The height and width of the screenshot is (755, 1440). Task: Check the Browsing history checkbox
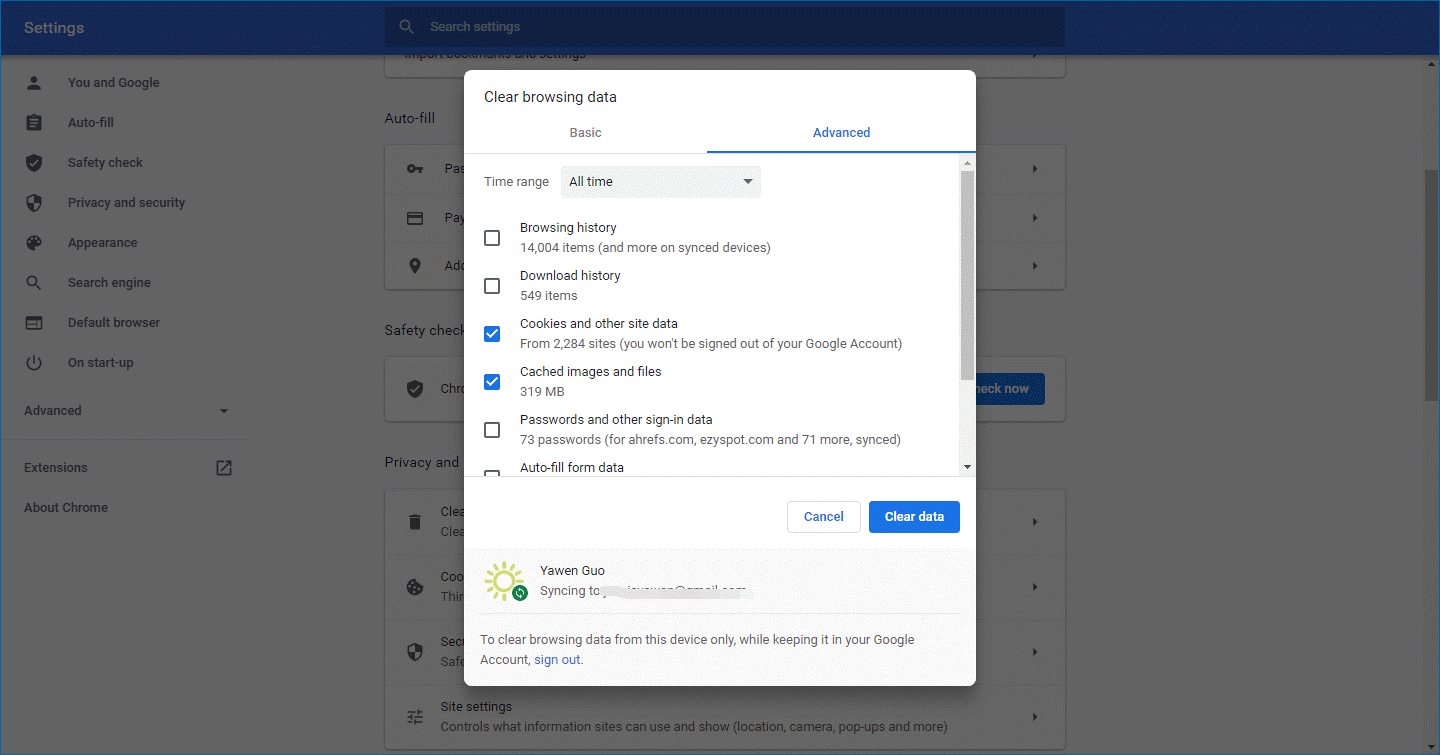tap(492, 238)
